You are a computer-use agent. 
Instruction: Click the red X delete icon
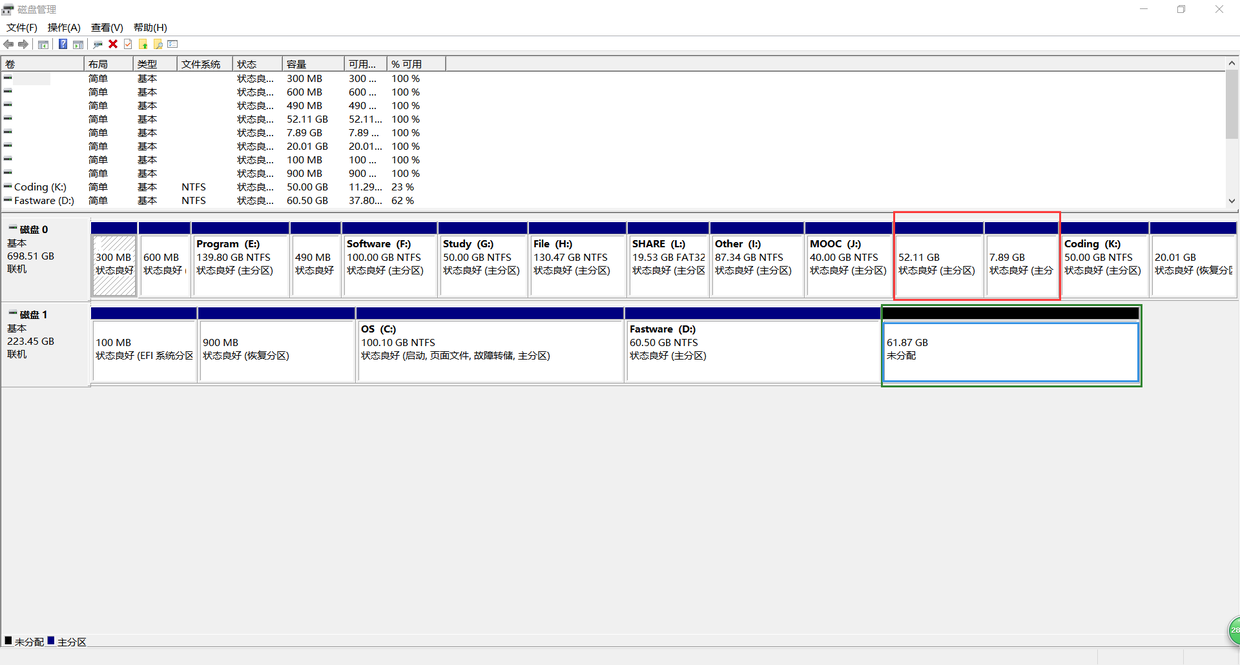[x=113, y=44]
